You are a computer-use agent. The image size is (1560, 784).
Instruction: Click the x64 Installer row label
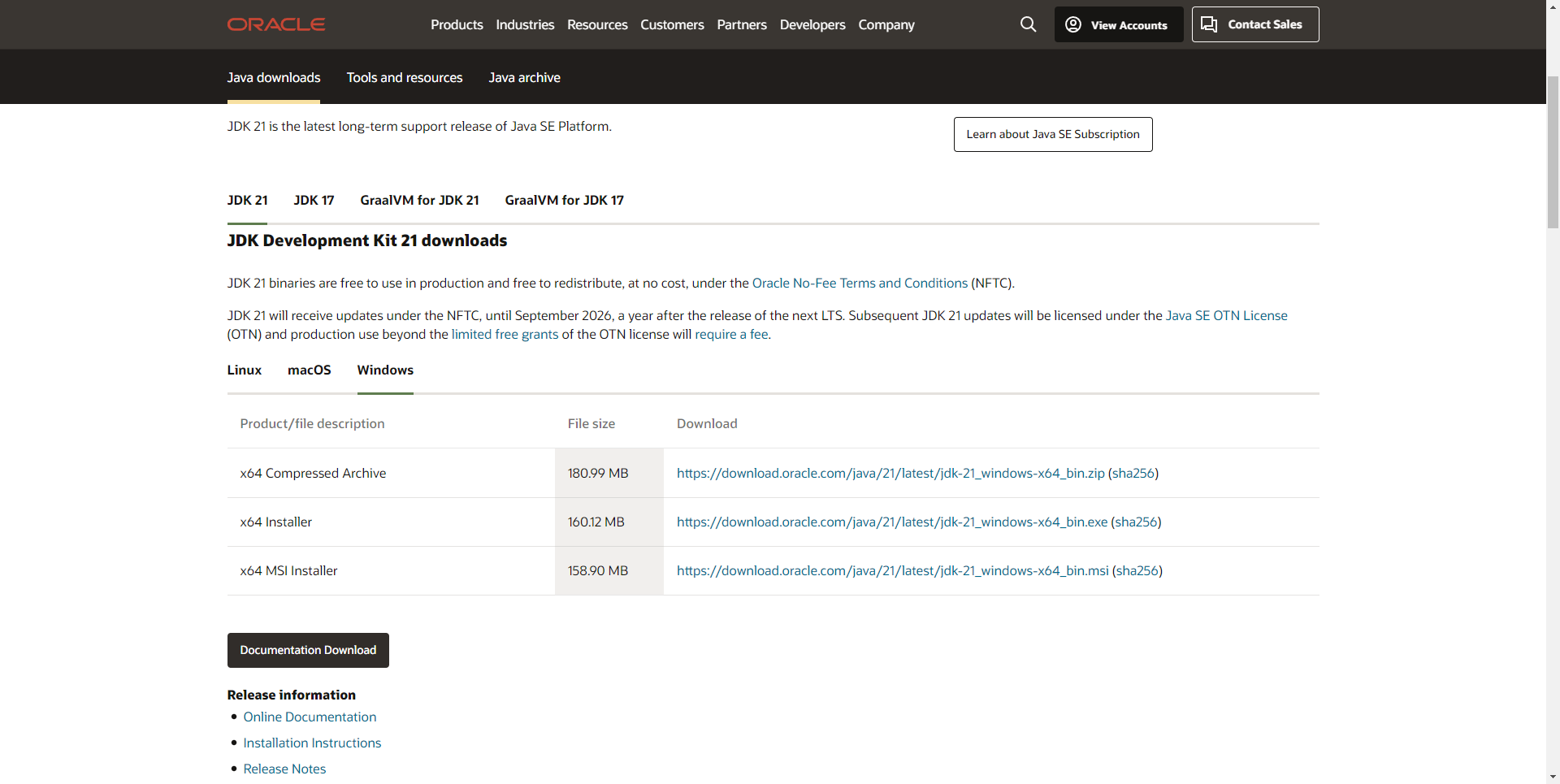tap(275, 522)
